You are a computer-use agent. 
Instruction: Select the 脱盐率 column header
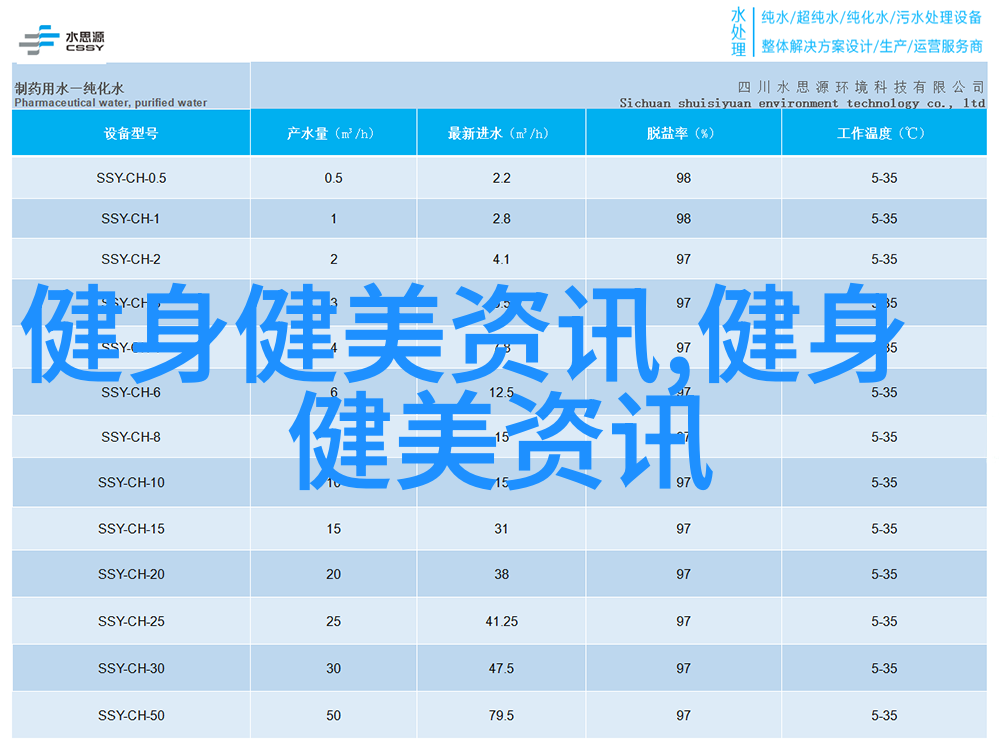(x=683, y=133)
